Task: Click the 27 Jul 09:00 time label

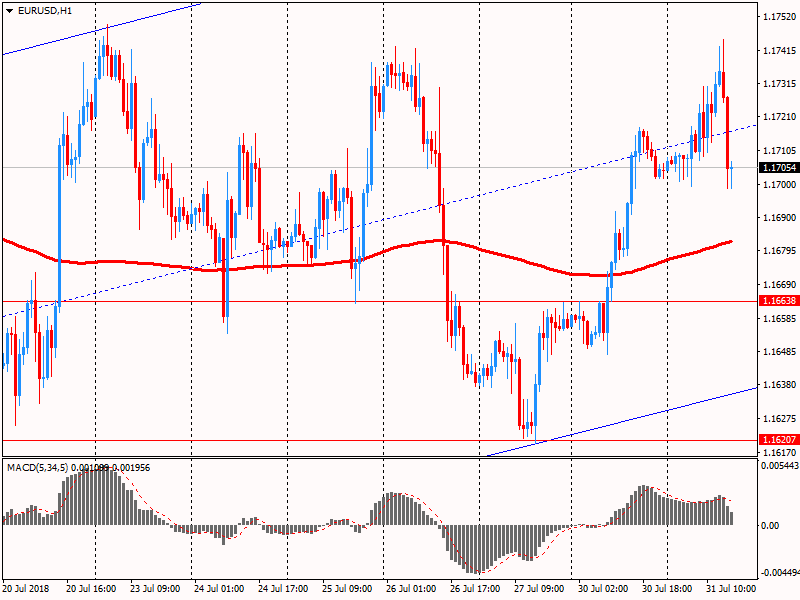Action: tap(539, 588)
